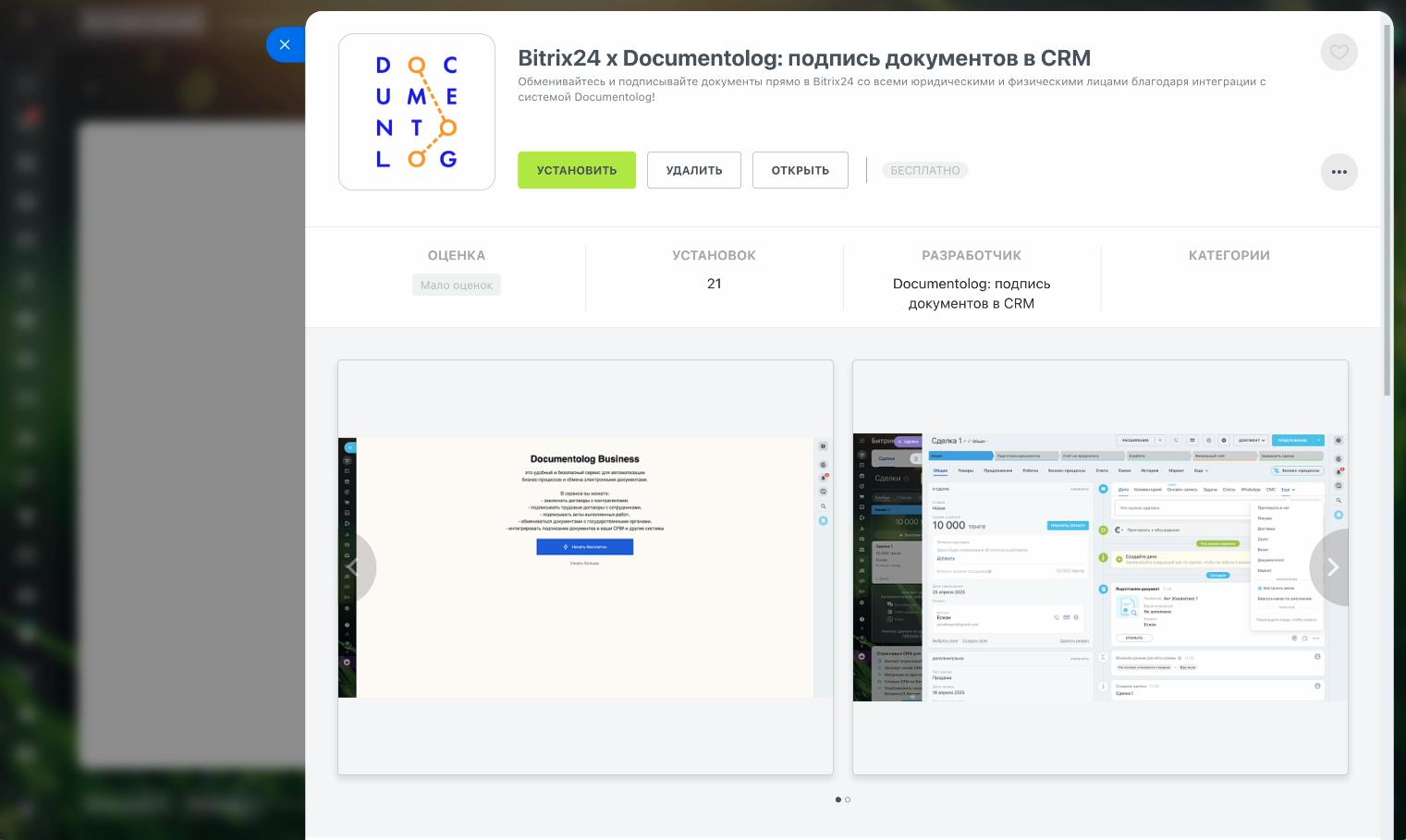Click the vertical scrollbar of the panel
The height and width of the screenshot is (840, 1406).
1387,211
